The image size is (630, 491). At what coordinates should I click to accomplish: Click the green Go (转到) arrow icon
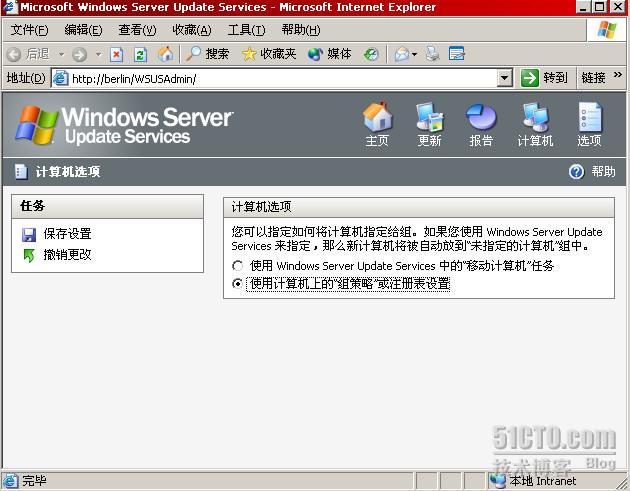(530, 78)
